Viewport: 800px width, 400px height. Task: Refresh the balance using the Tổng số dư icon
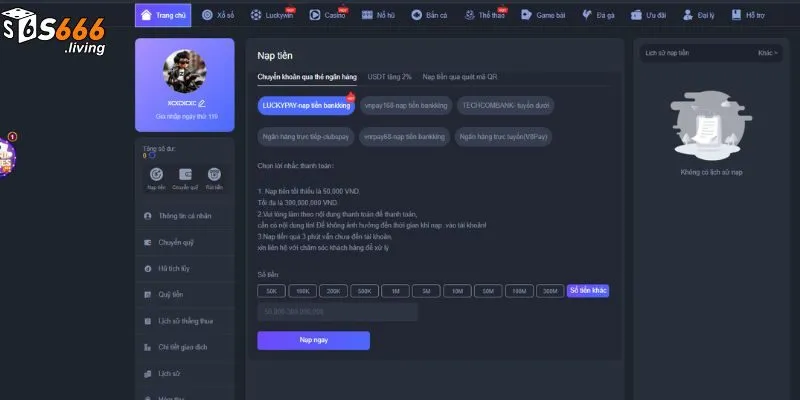pos(152,156)
